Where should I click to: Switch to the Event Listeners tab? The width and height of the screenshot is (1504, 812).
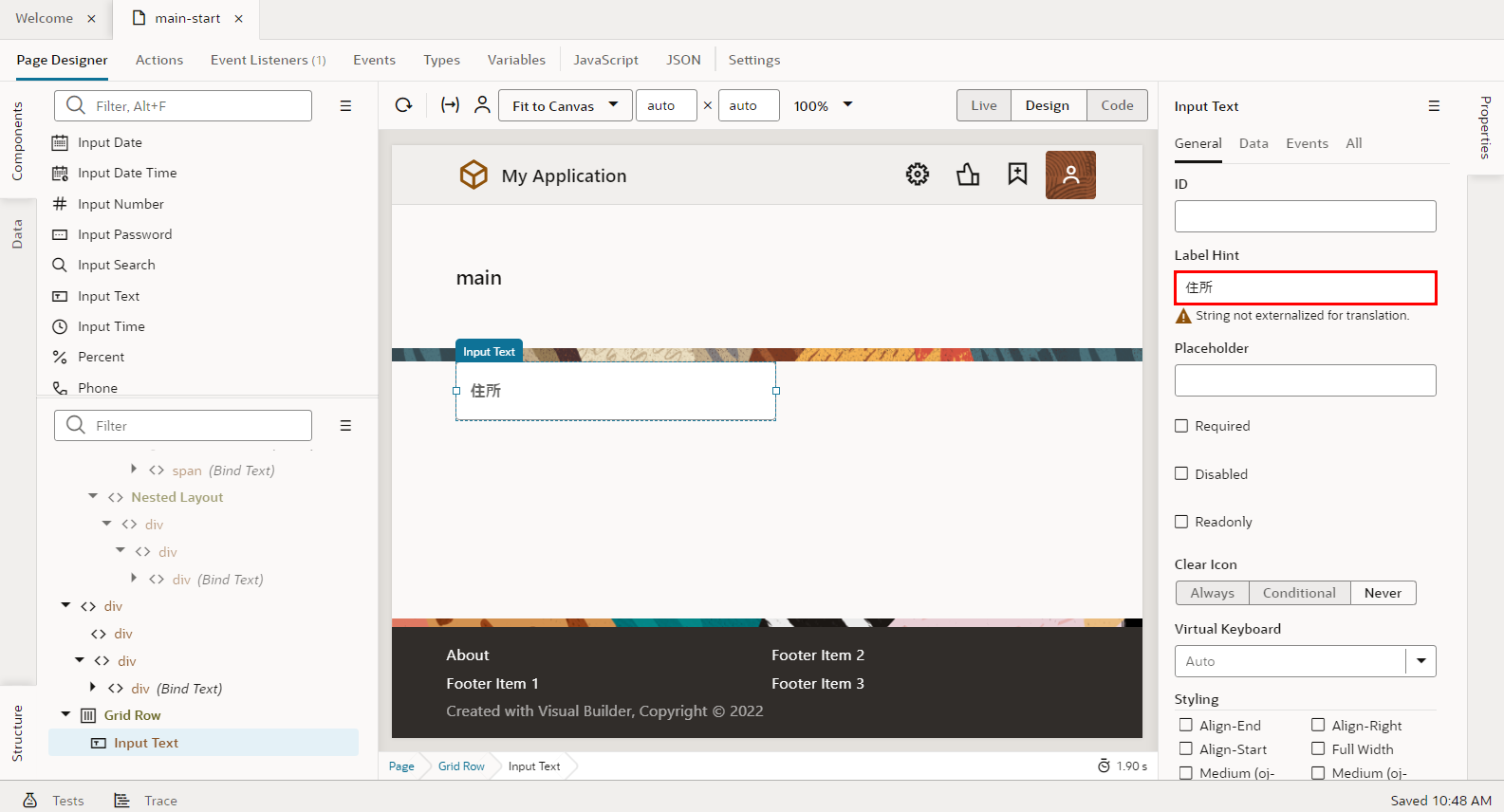pos(268,60)
